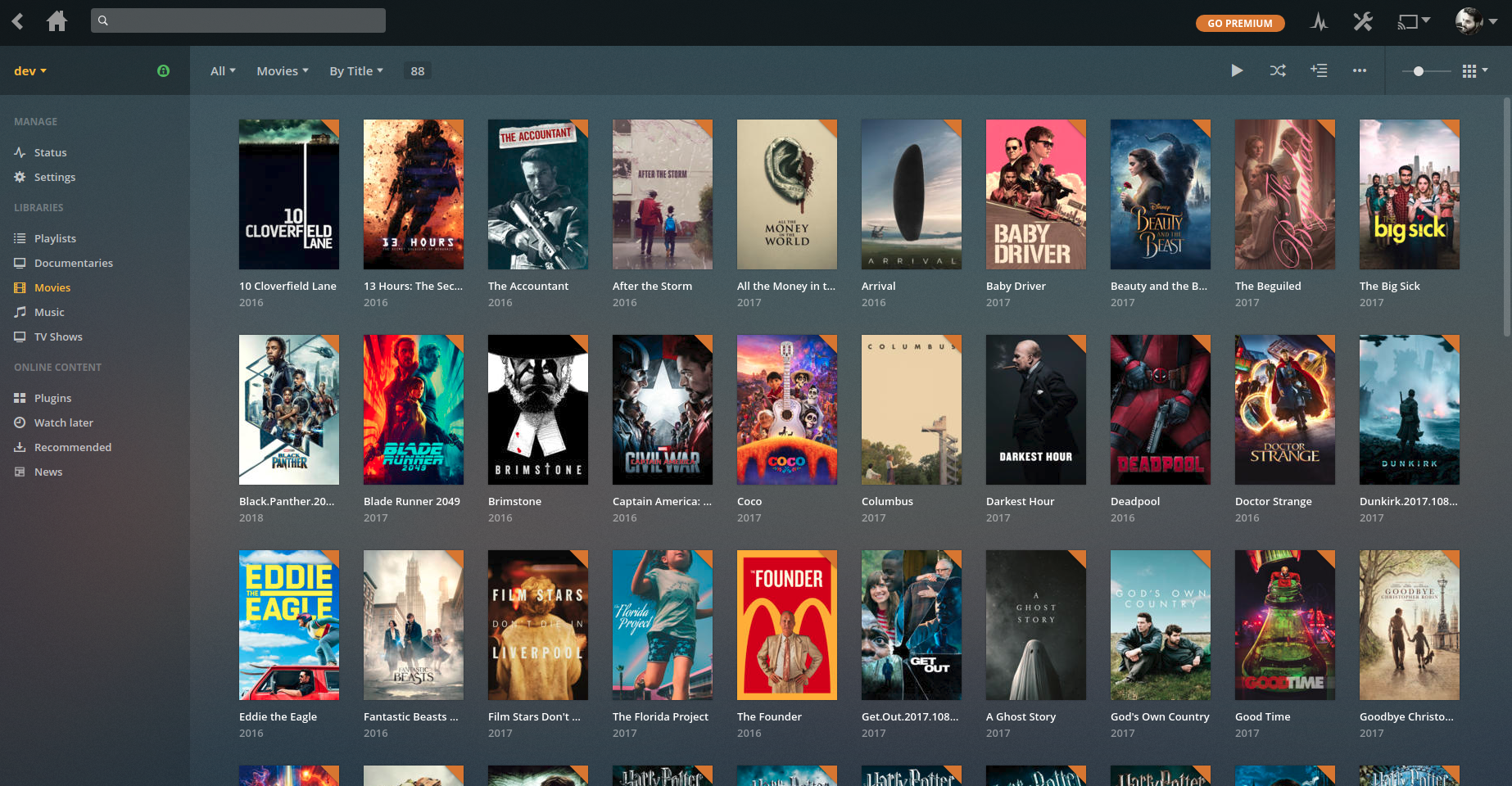Screen dimensions: 1512x786
Task: Click the After the Storm title link
Action: (x=652, y=286)
